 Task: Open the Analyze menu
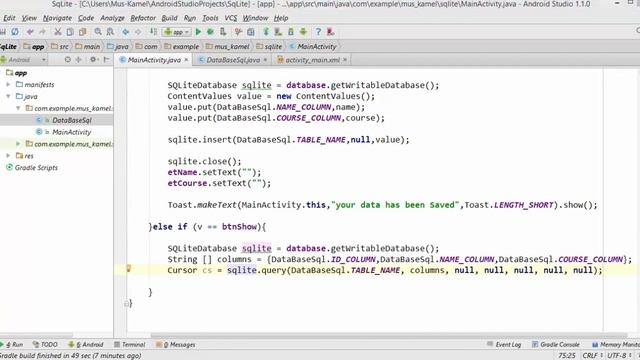click(x=112, y=18)
